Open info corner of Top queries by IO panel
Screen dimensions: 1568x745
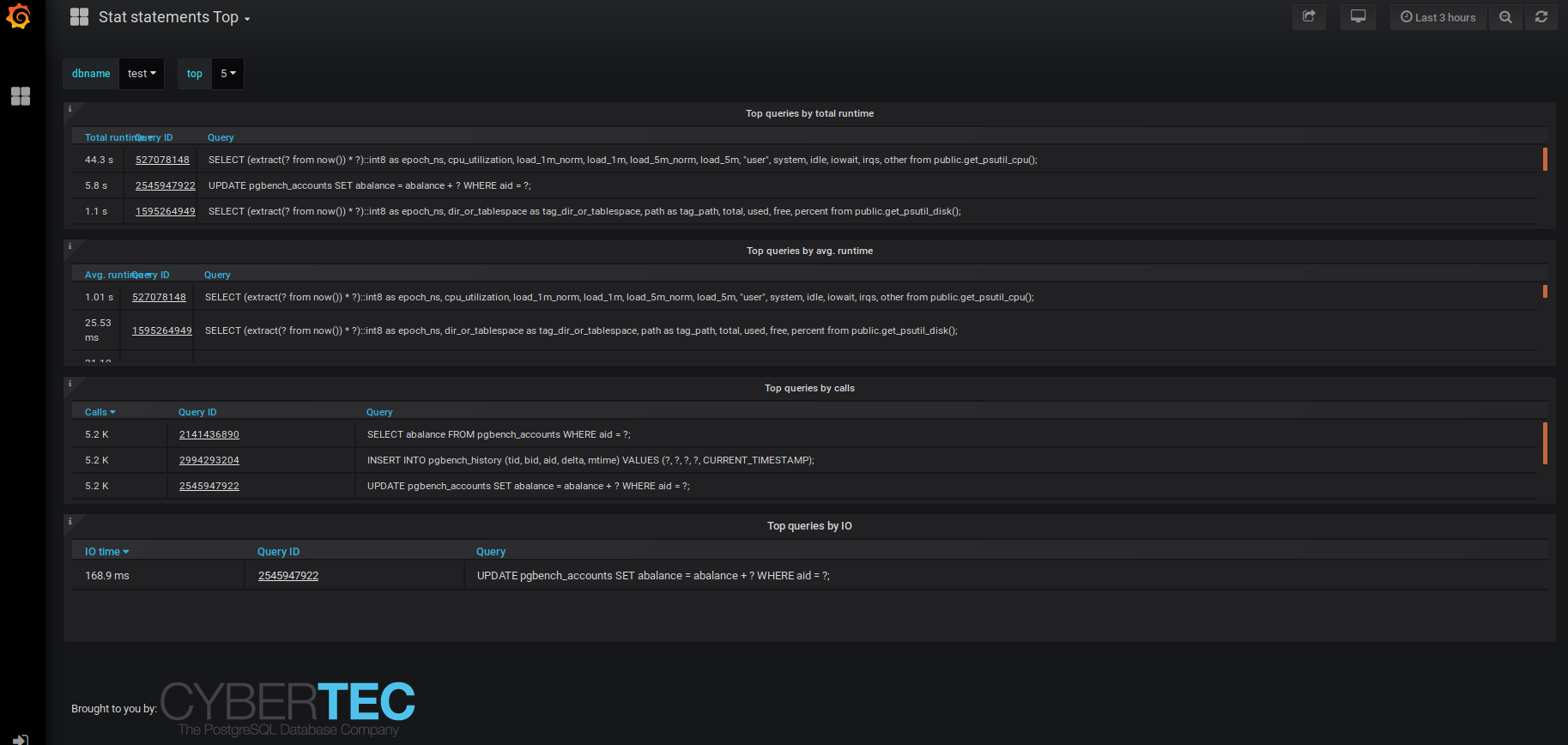click(x=70, y=521)
